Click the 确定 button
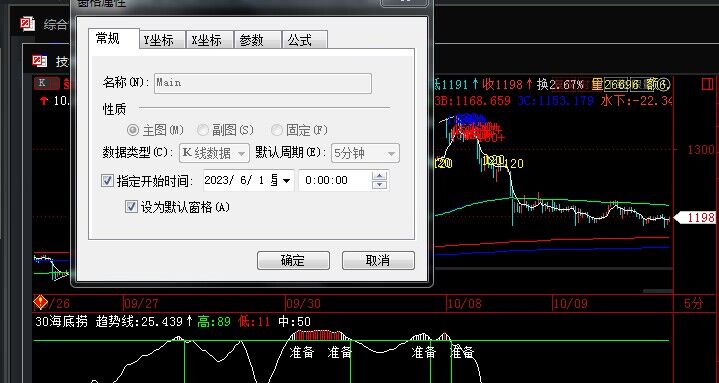The image size is (719, 383). tap(293, 261)
